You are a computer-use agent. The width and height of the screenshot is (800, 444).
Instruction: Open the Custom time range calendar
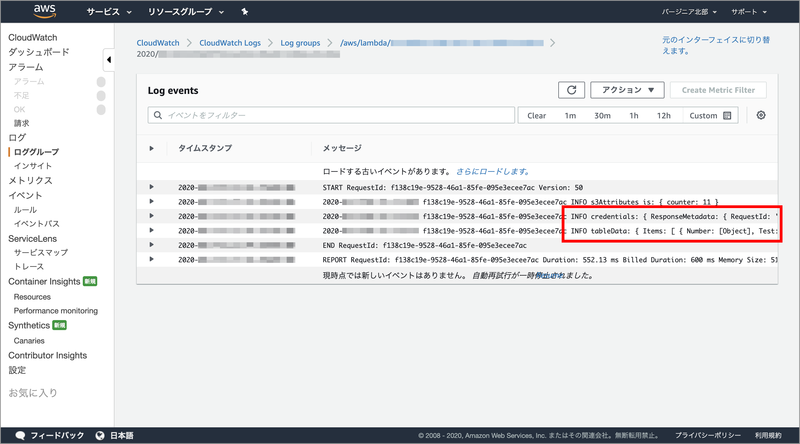pyautogui.click(x=710, y=115)
